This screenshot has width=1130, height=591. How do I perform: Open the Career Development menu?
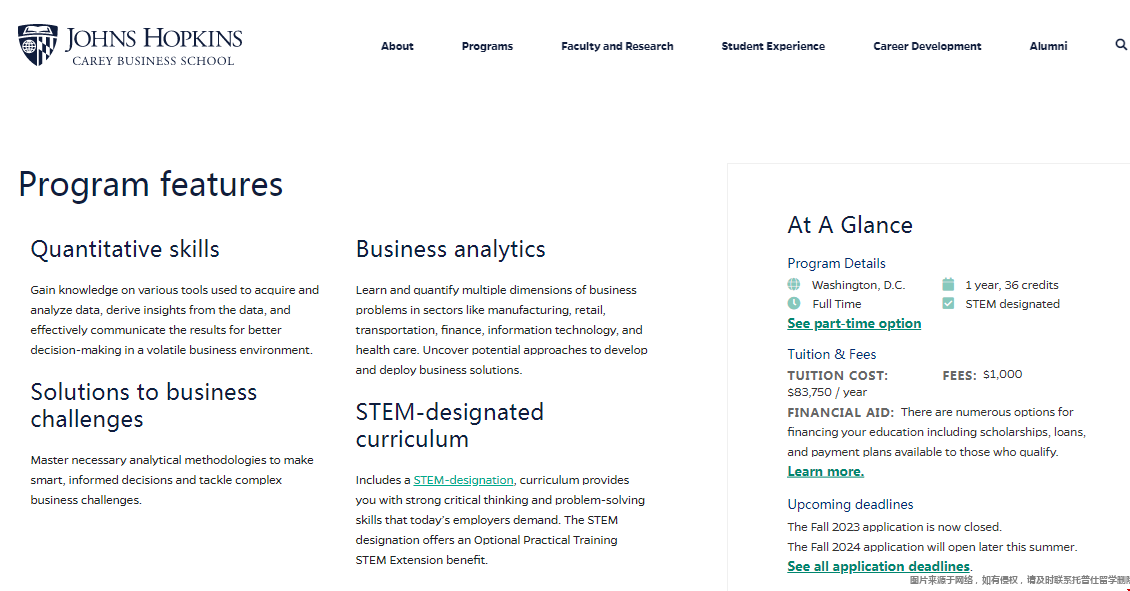click(x=927, y=46)
